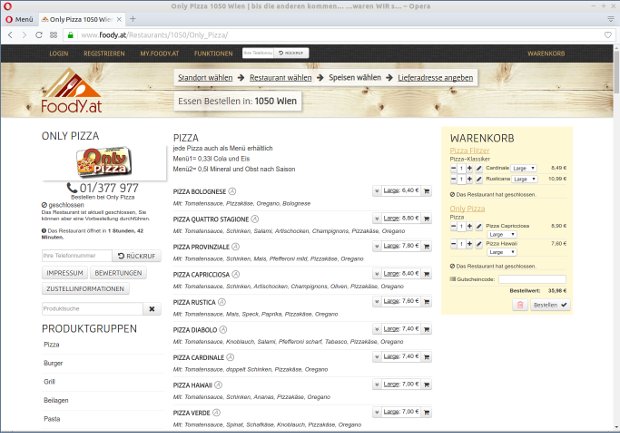Image resolution: width=620 pixels, height=433 pixels.
Task: Open new tab with plus button
Action: point(133,19)
